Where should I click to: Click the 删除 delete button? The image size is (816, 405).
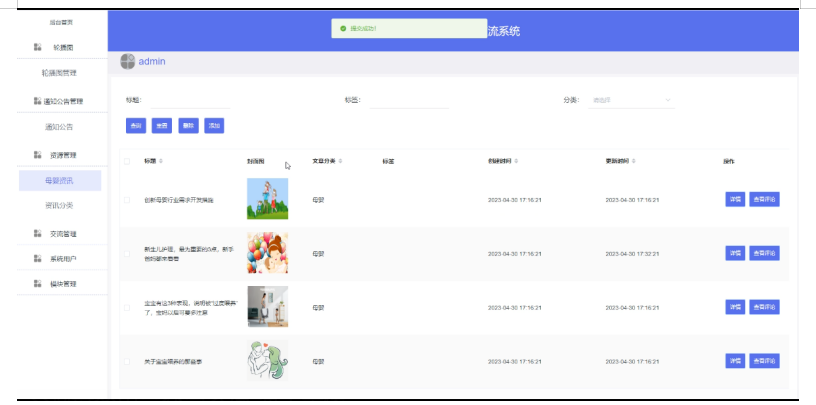pos(188,126)
